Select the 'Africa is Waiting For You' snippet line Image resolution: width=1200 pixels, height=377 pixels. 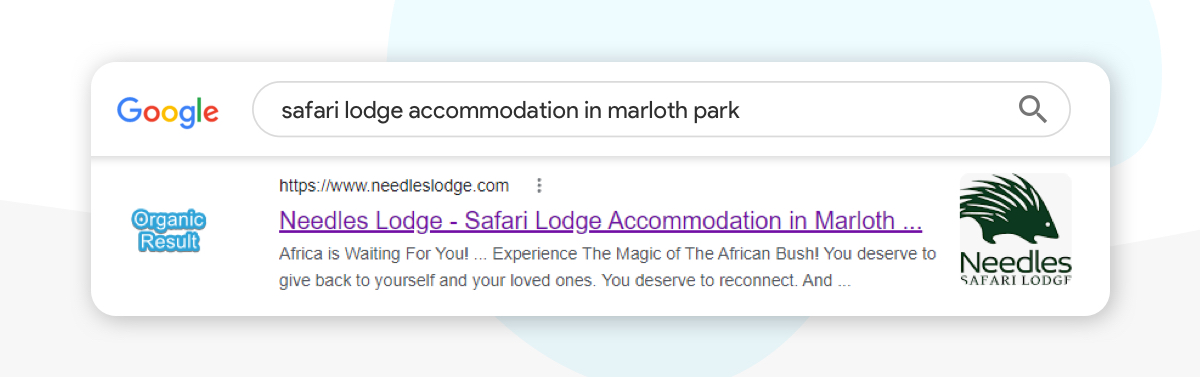(x=607, y=254)
